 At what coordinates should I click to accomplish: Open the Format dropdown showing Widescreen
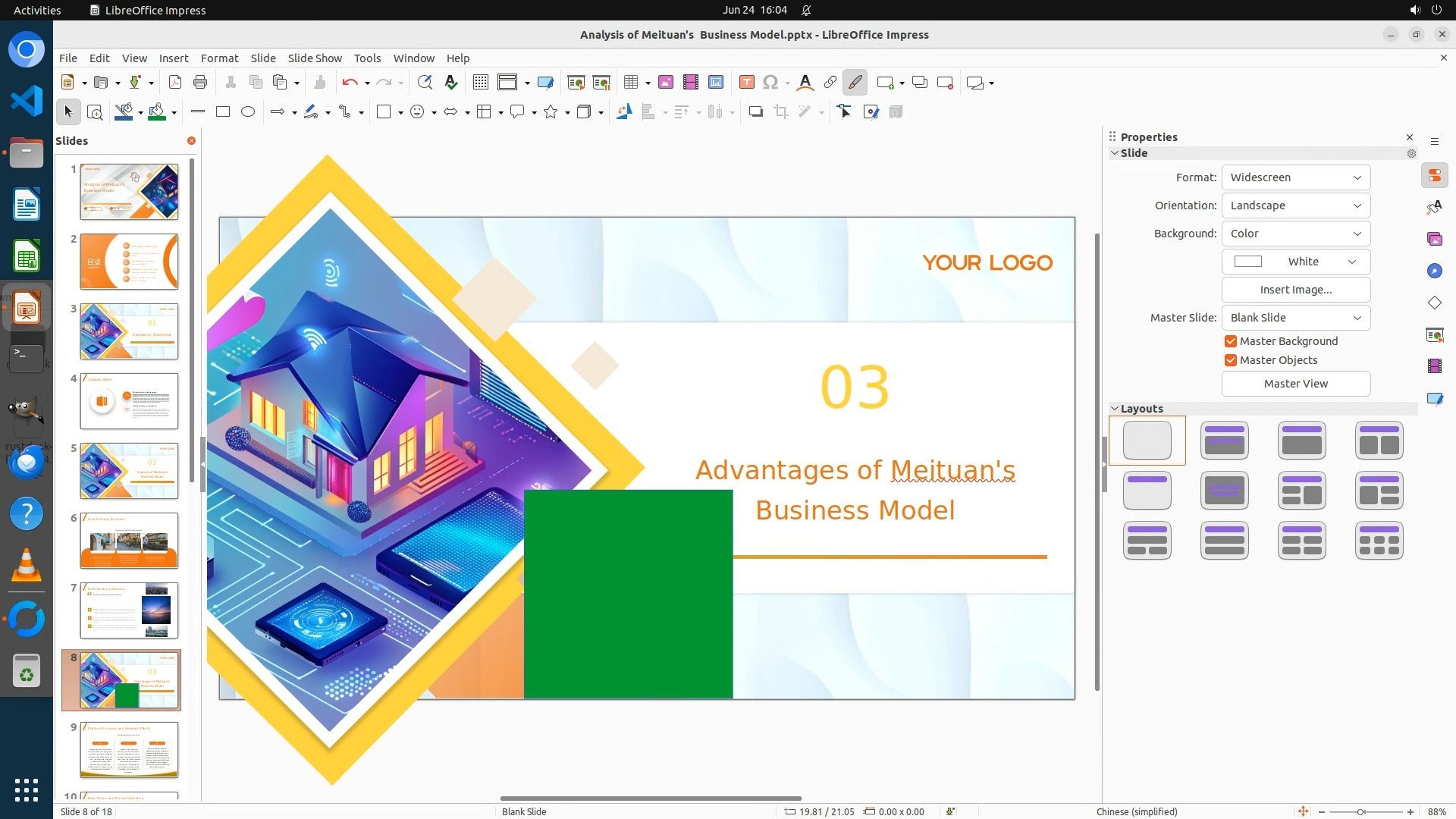(1295, 177)
